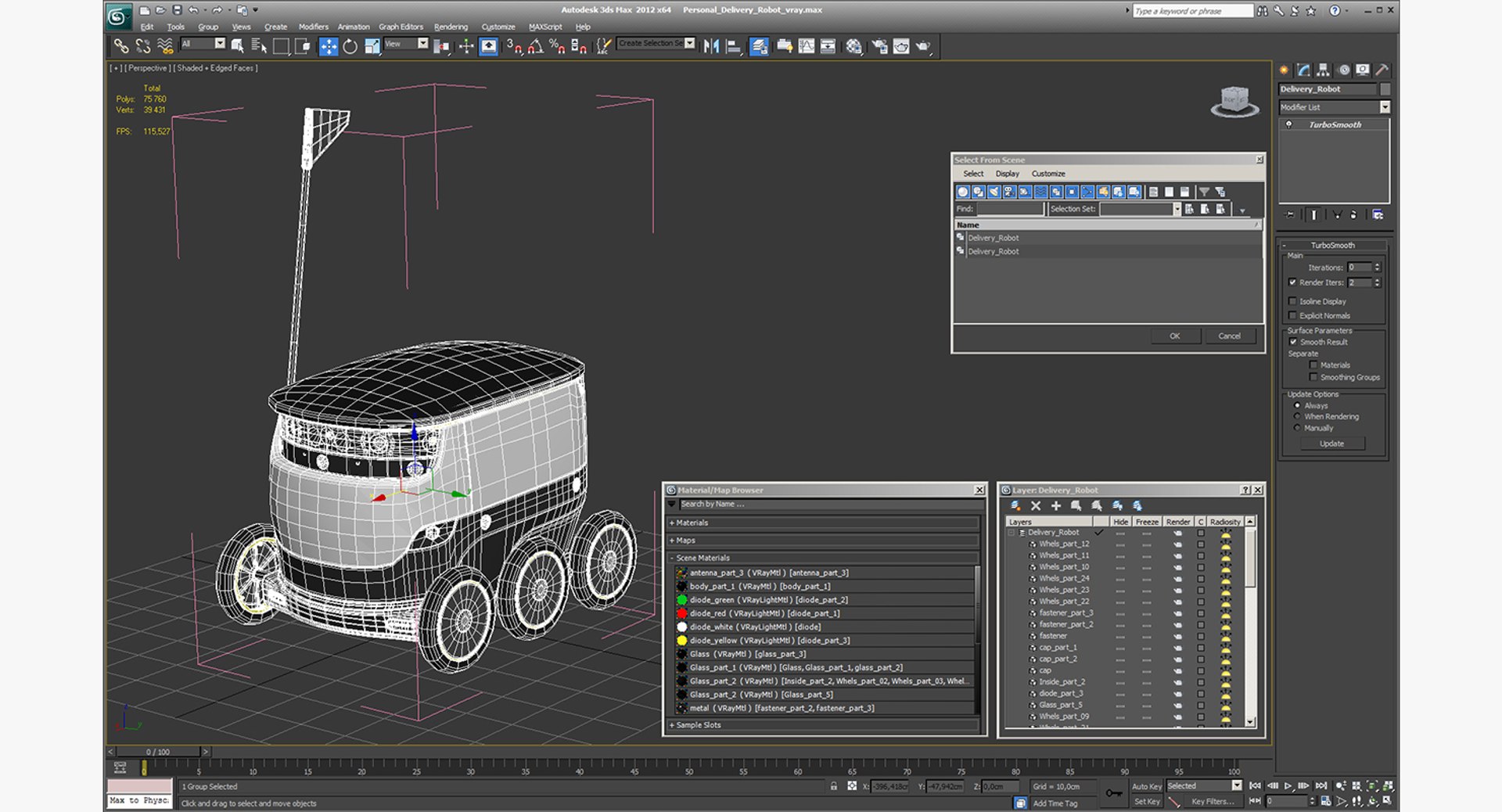Click the Auto Key button

click(1147, 786)
